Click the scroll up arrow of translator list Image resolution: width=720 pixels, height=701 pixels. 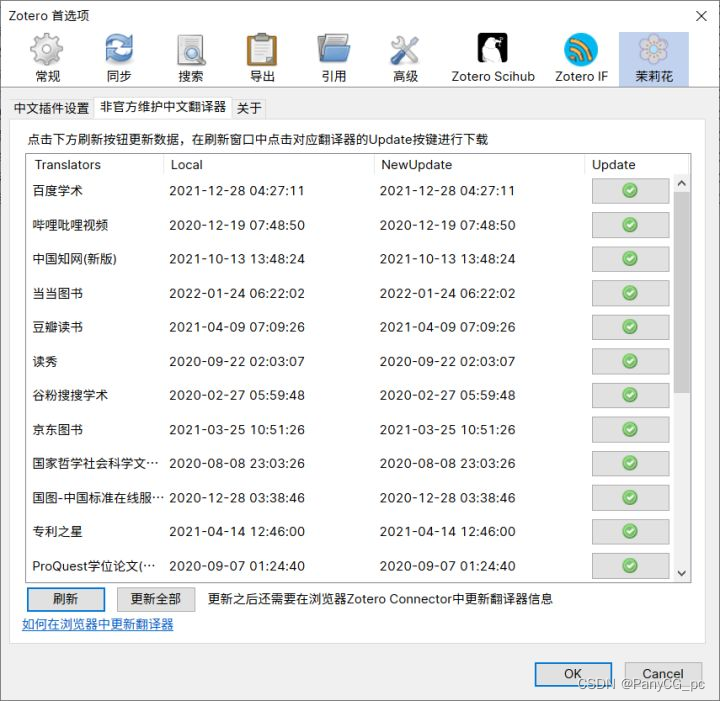681,184
